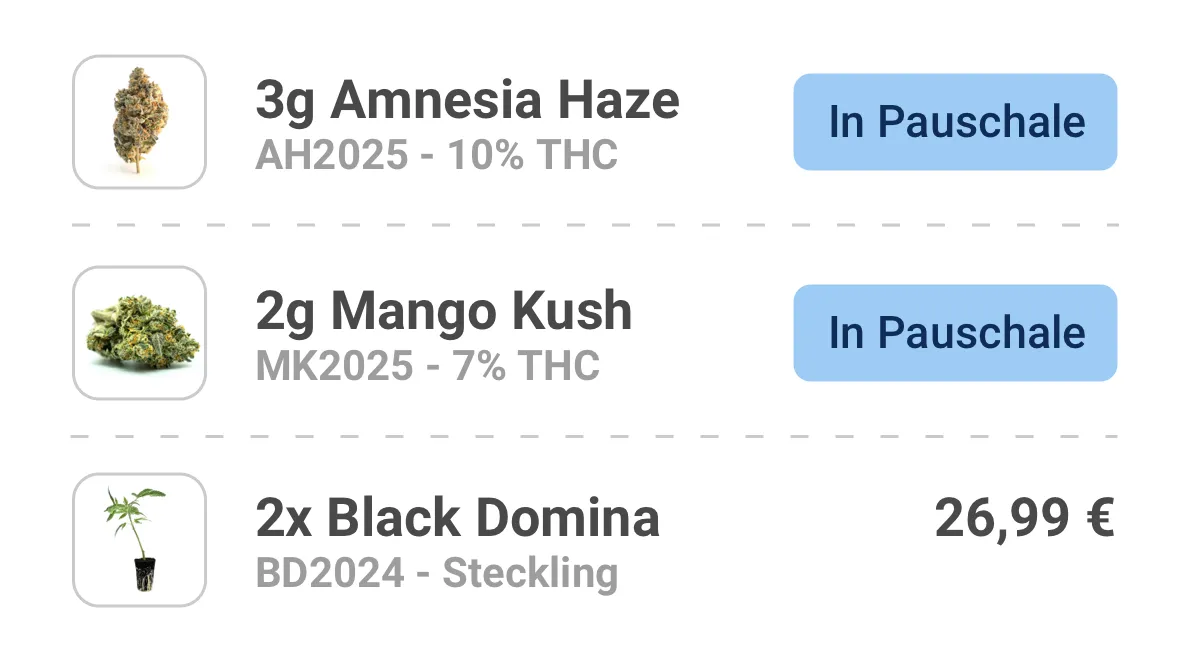Viewport: 1191px width, 666px height.
Task: Click the dashed divider below Mango Kush
Action: click(x=595, y=437)
